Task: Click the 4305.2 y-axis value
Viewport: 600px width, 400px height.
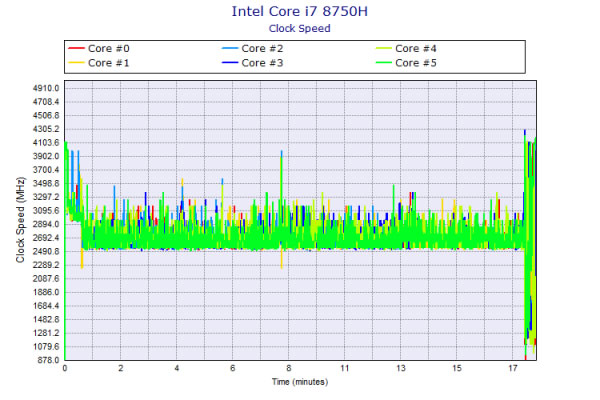Action: point(46,129)
